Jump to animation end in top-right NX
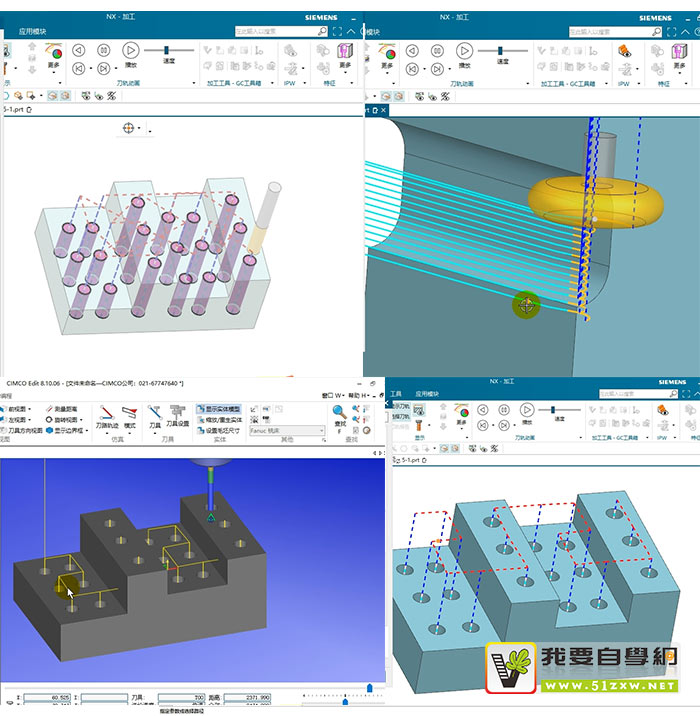This screenshot has width=700, height=716. (x=437, y=69)
